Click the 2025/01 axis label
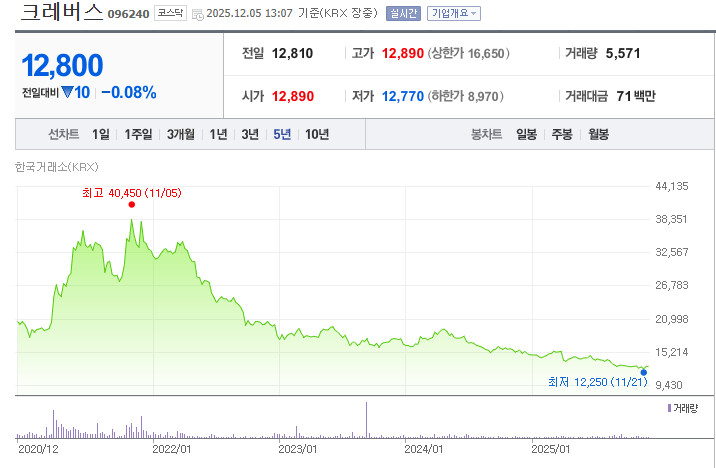This screenshot has height=468, width=716. (551, 449)
